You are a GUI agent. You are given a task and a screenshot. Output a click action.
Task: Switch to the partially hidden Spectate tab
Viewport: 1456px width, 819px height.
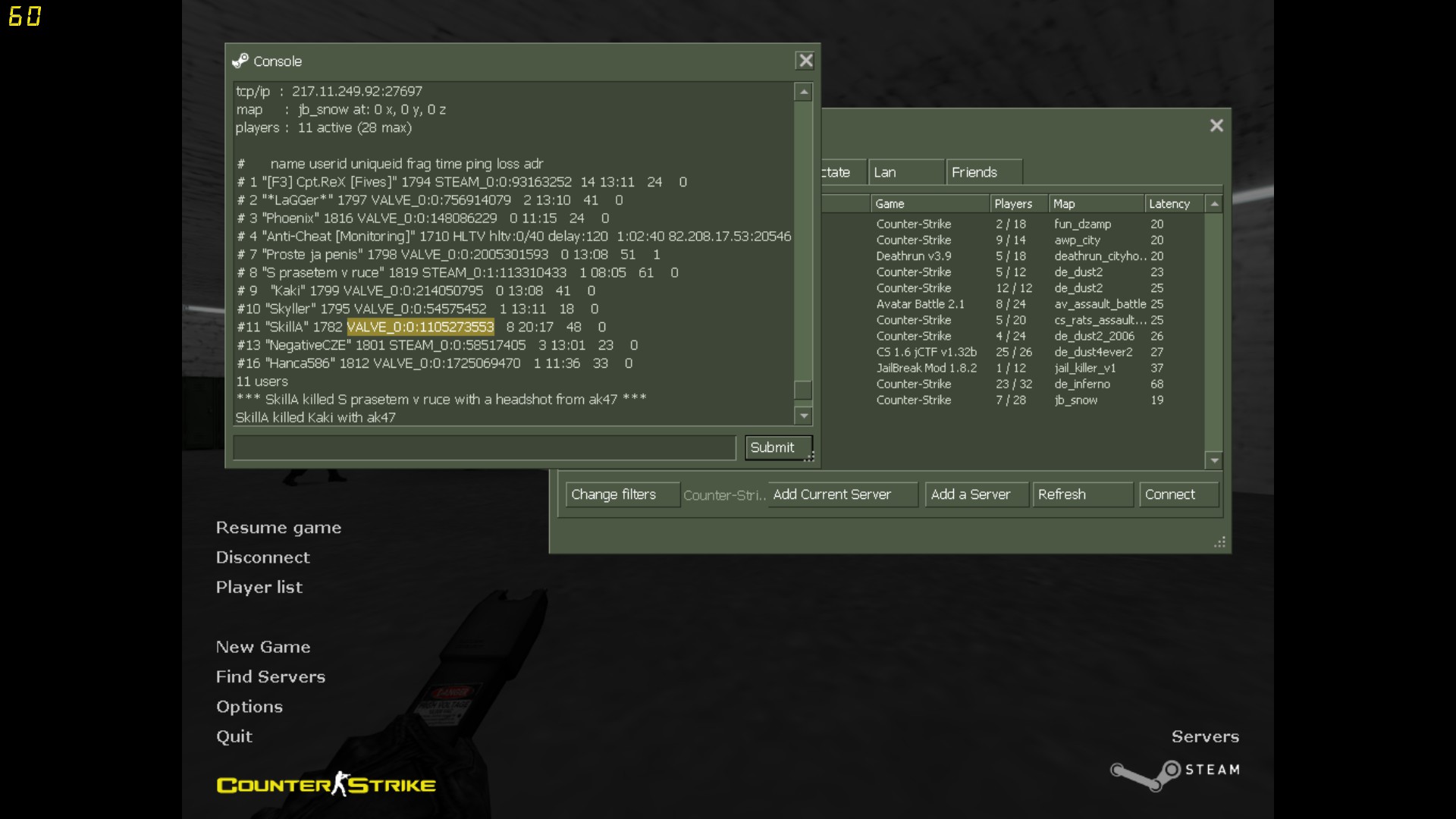842,172
